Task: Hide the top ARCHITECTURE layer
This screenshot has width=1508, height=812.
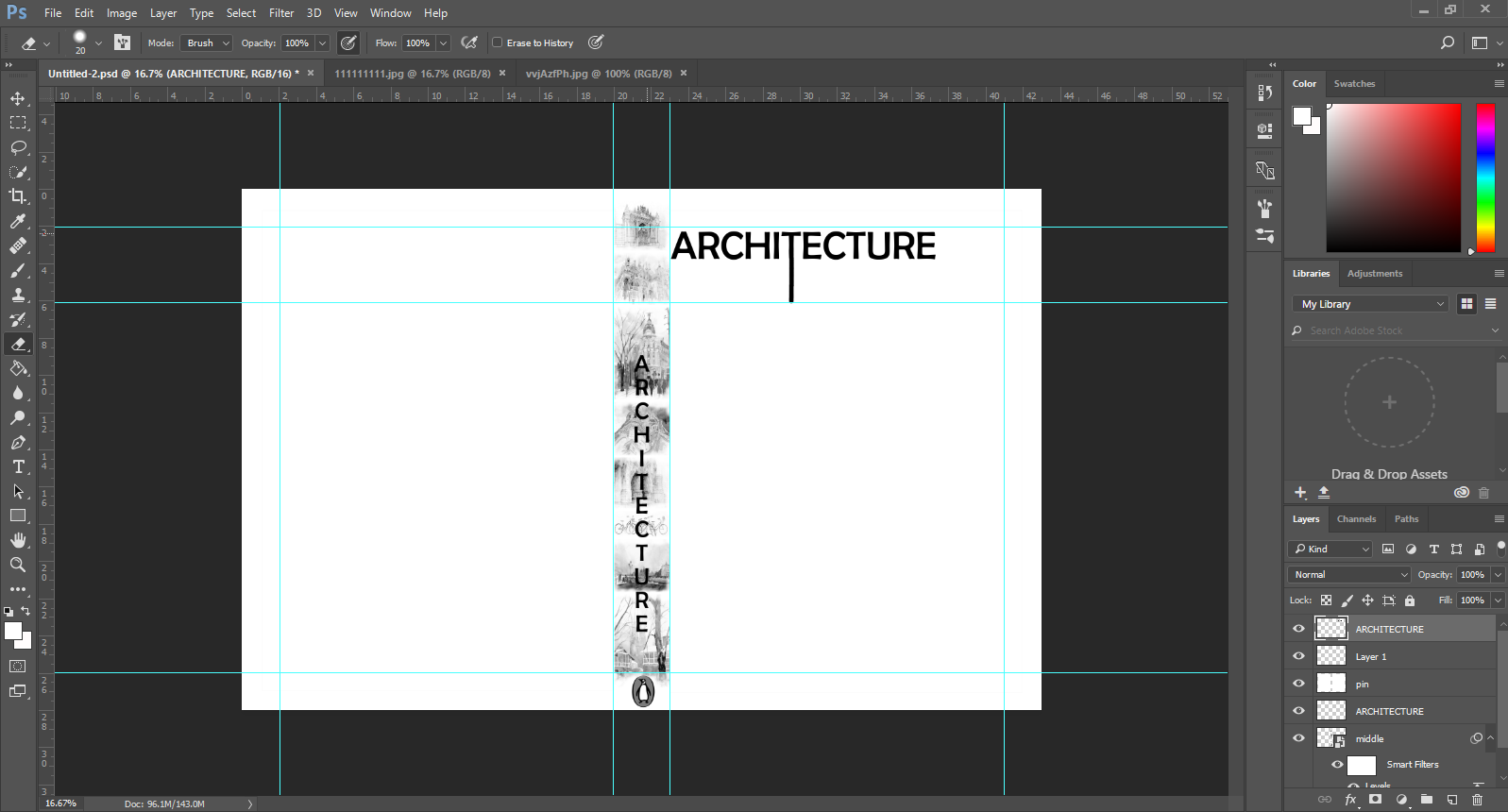Action: pos(1299,629)
